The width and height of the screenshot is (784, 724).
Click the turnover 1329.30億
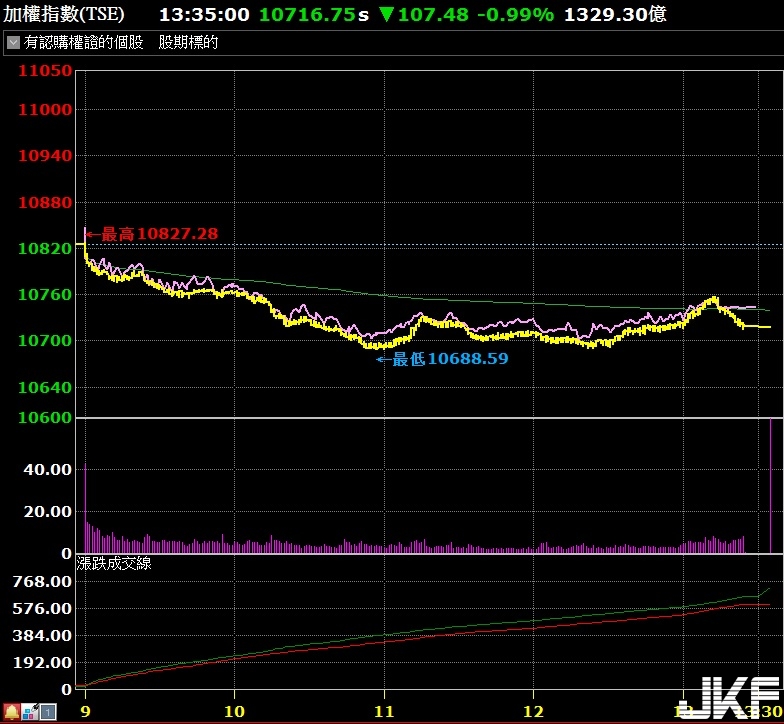615,14
